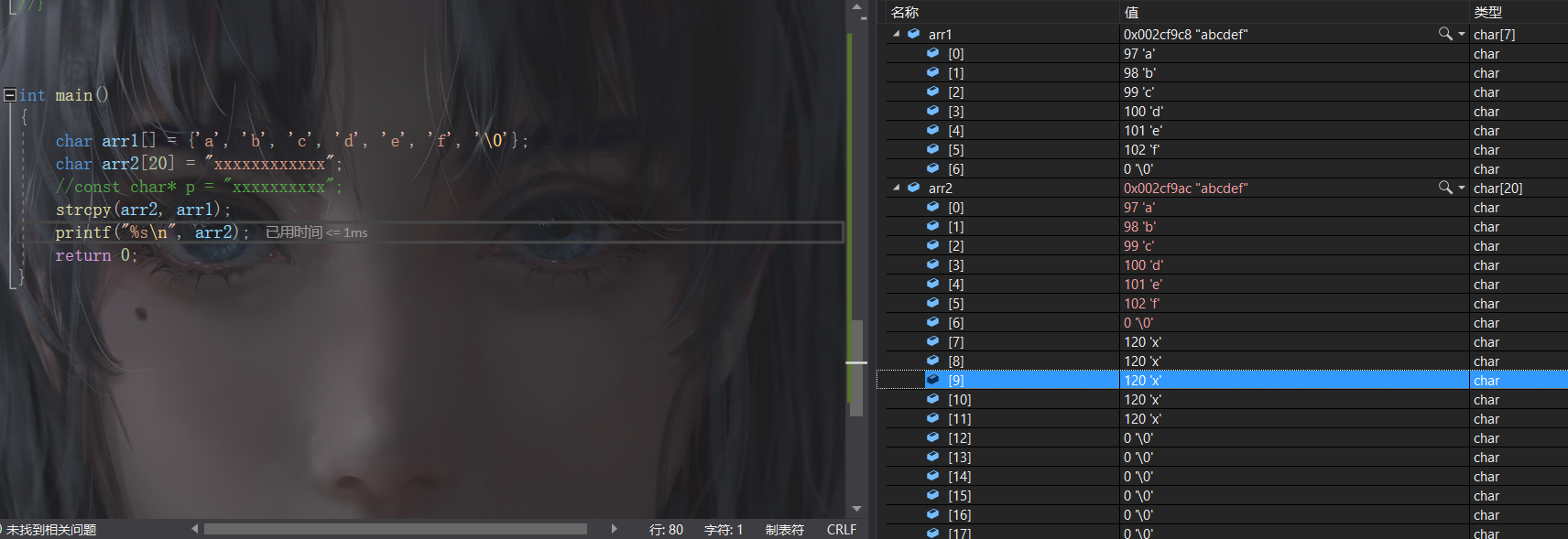Image resolution: width=1568 pixels, height=539 pixels.
Task: Click the char[20] type cell
Action: [x=1497, y=188]
